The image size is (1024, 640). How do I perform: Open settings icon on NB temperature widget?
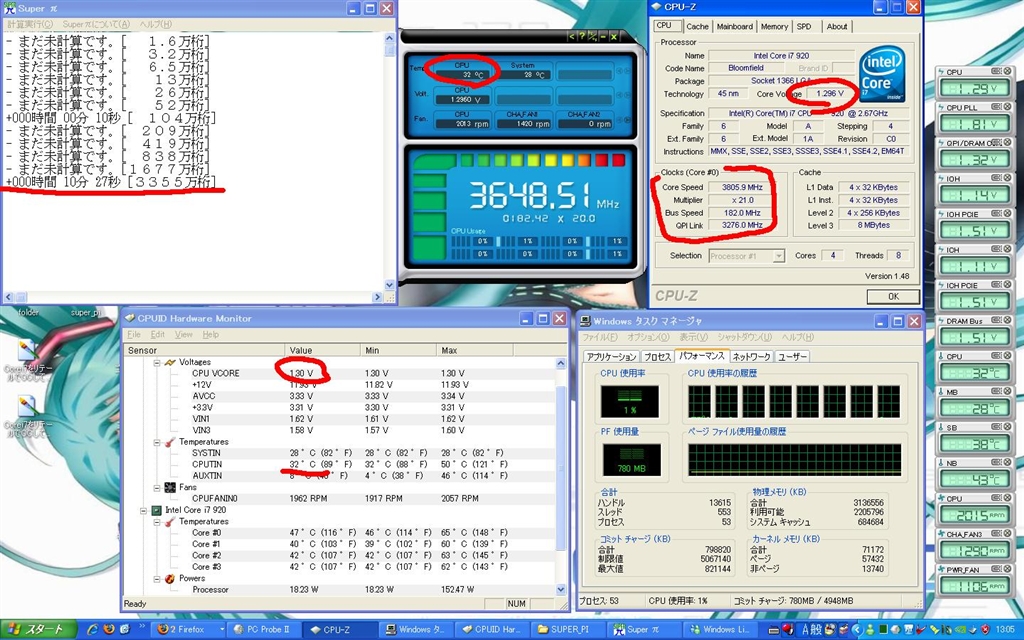[x=996, y=463]
